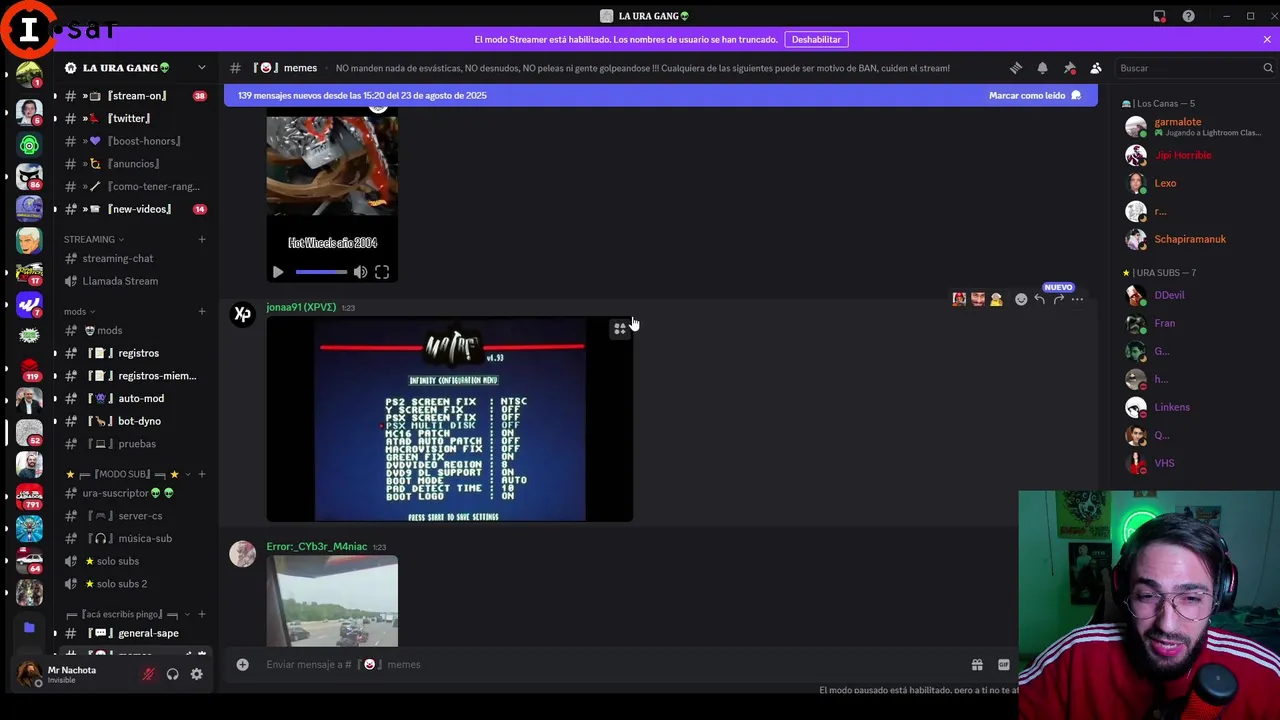Open pinned messages pin icon
Screen dimensions: 1280x720
[1069, 68]
